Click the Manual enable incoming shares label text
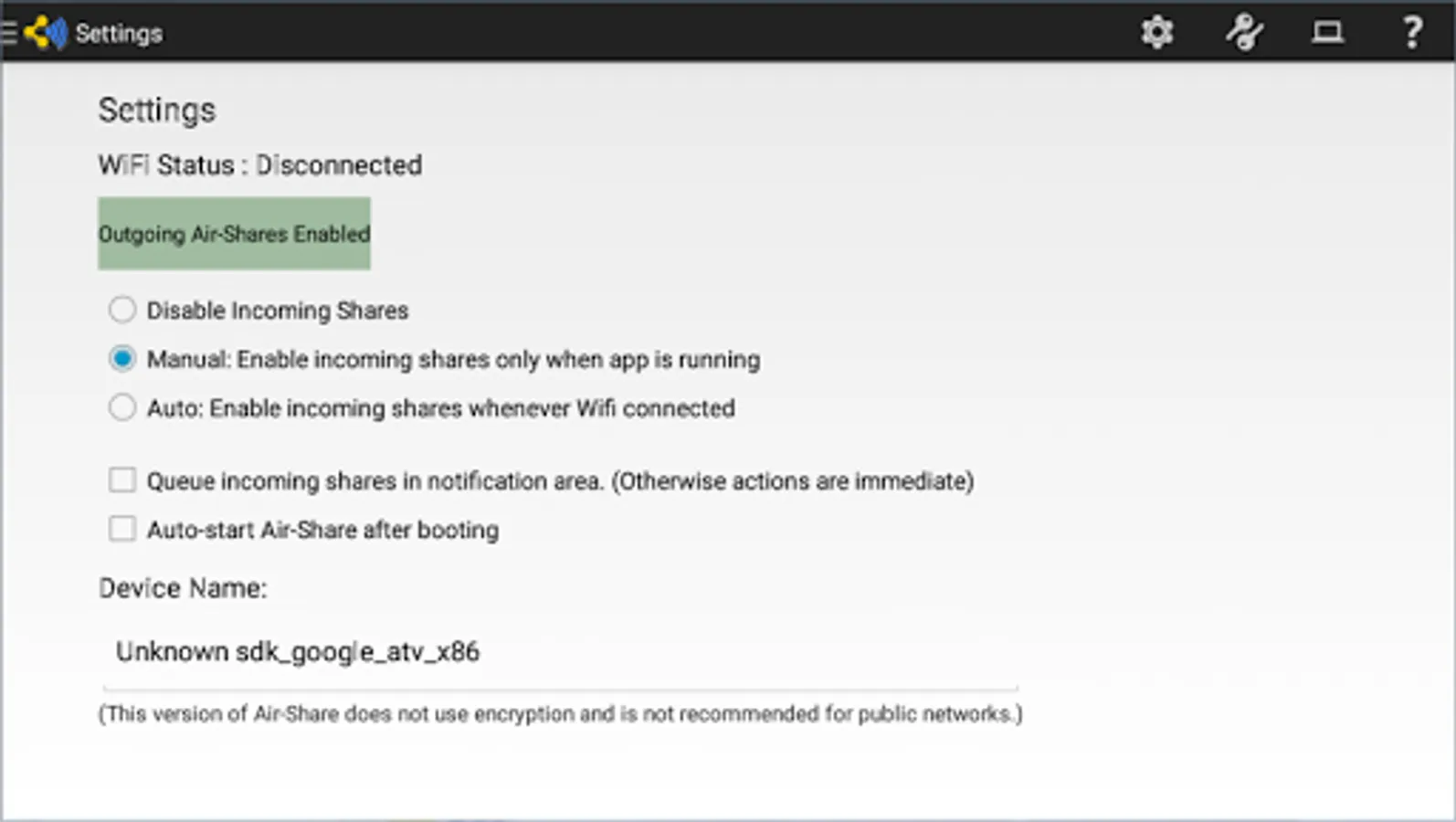Screen dimensions: 1456x822 click(x=453, y=360)
